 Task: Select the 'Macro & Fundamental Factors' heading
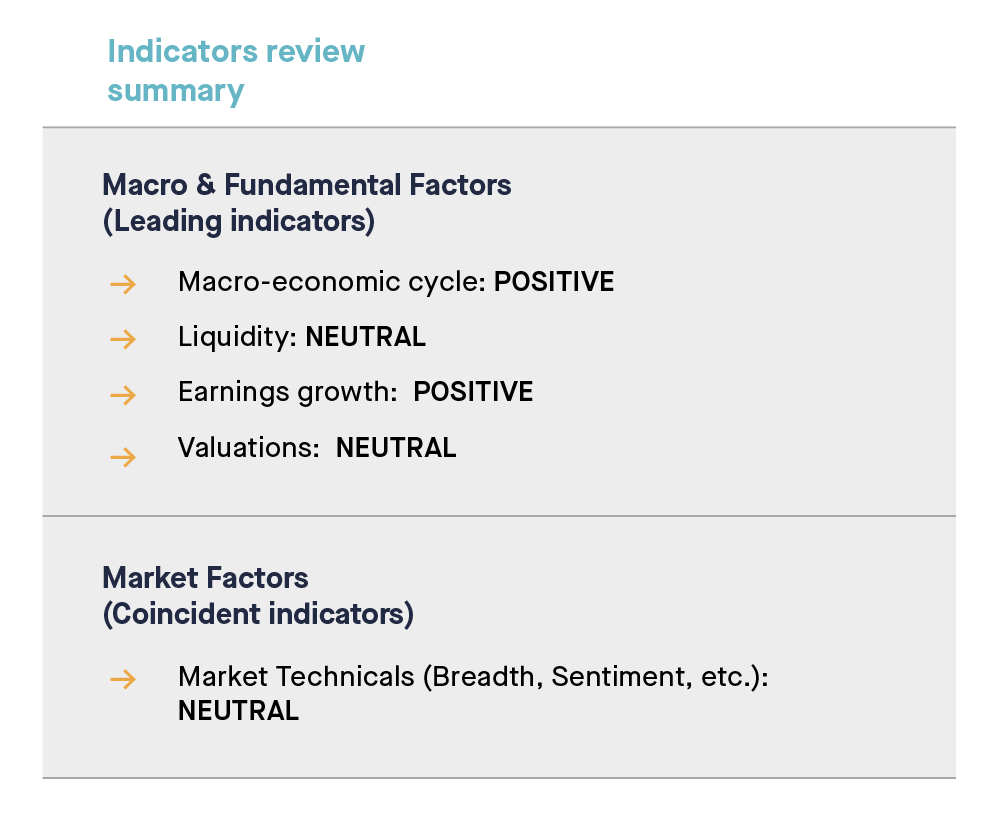point(307,185)
